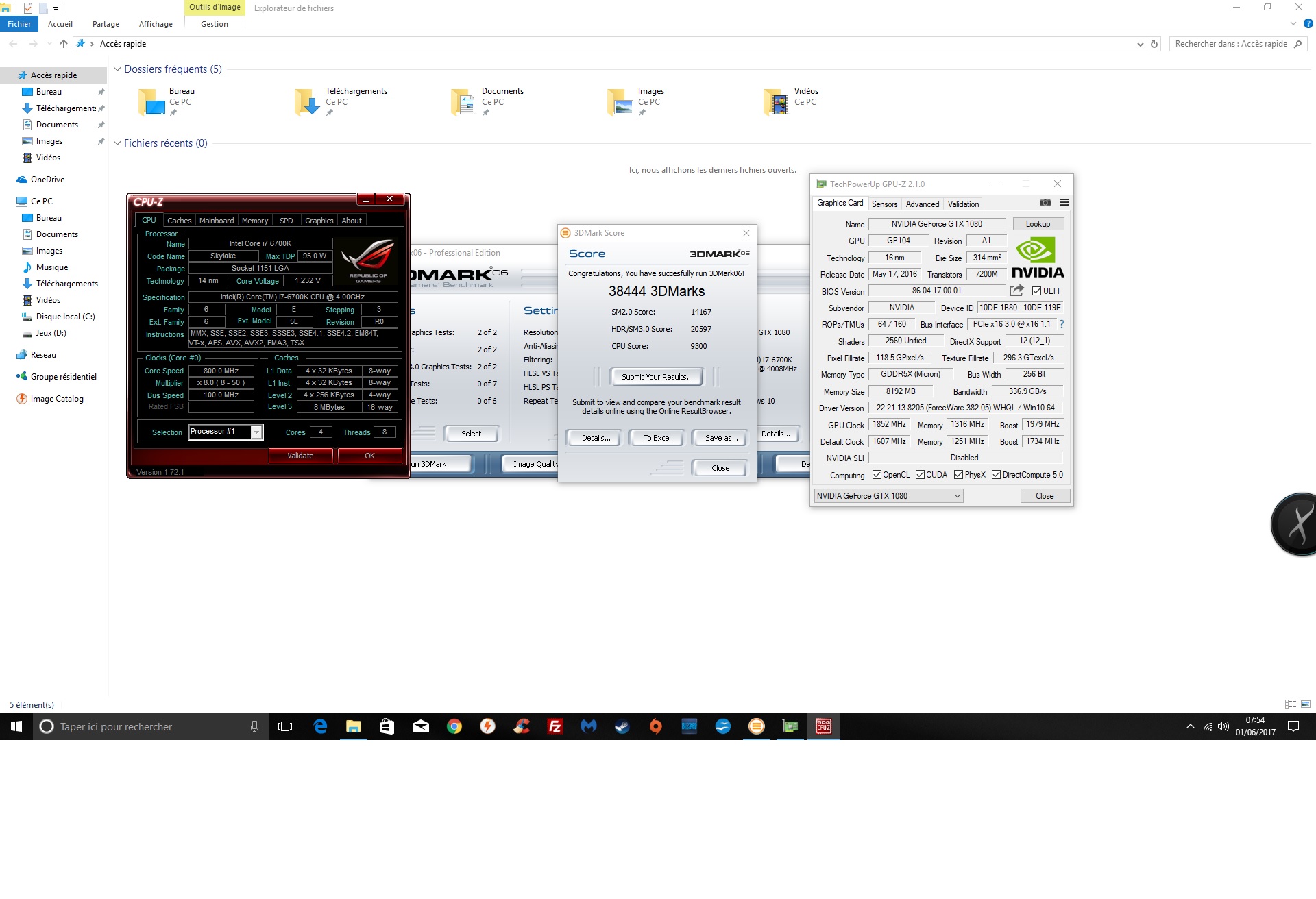This screenshot has width=1316, height=899.
Task: Click the To Excel button
Action: (x=657, y=438)
